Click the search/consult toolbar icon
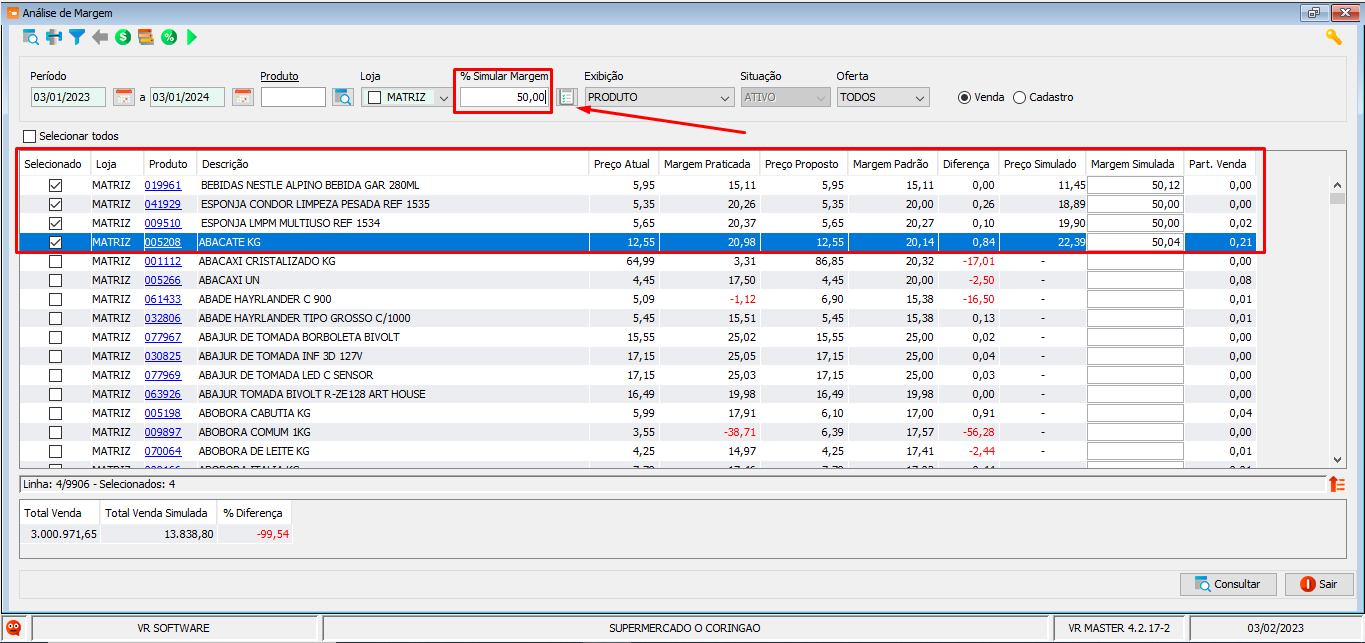This screenshot has width=1365, height=643. [31, 37]
